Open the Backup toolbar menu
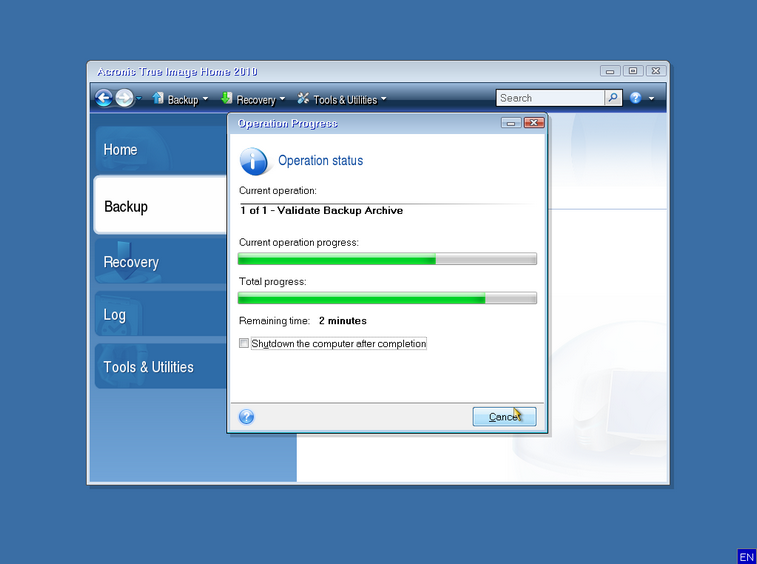The height and width of the screenshot is (564, 757). click(180, 99)
